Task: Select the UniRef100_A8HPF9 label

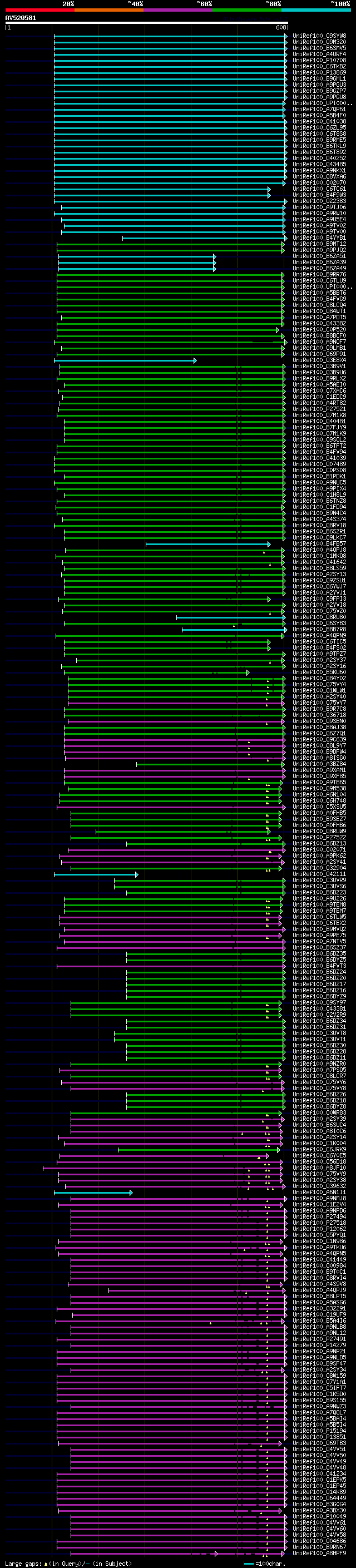Action: pos(319,1554)
